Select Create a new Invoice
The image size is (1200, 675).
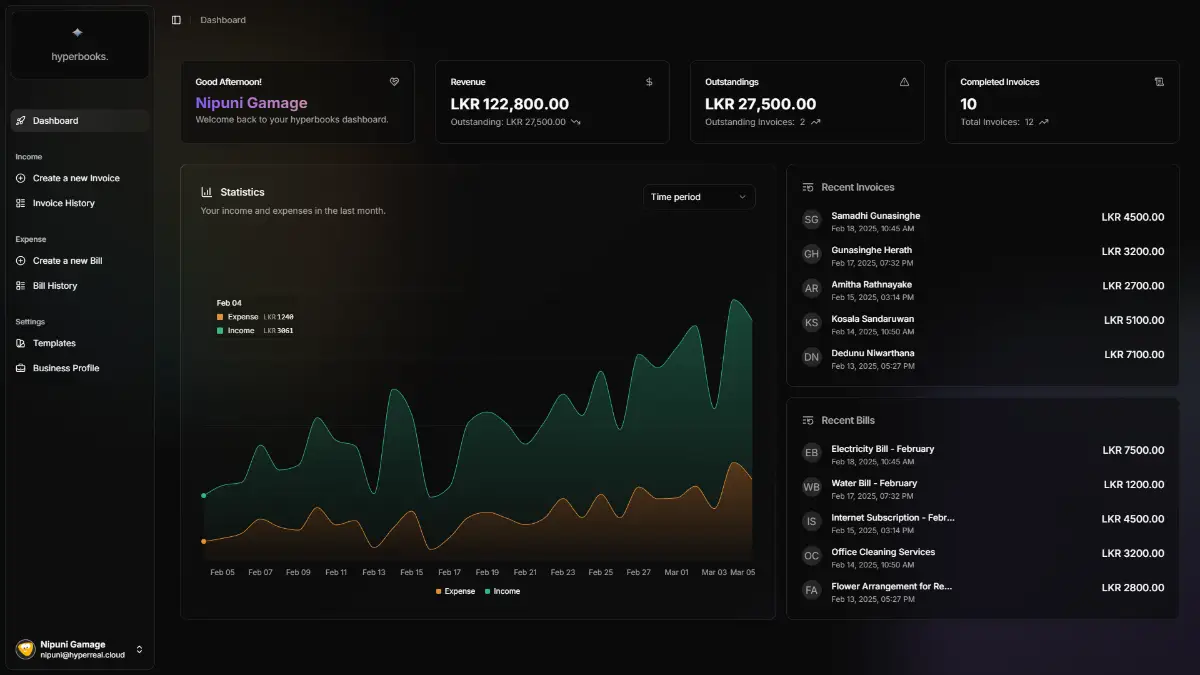point(75,178)
